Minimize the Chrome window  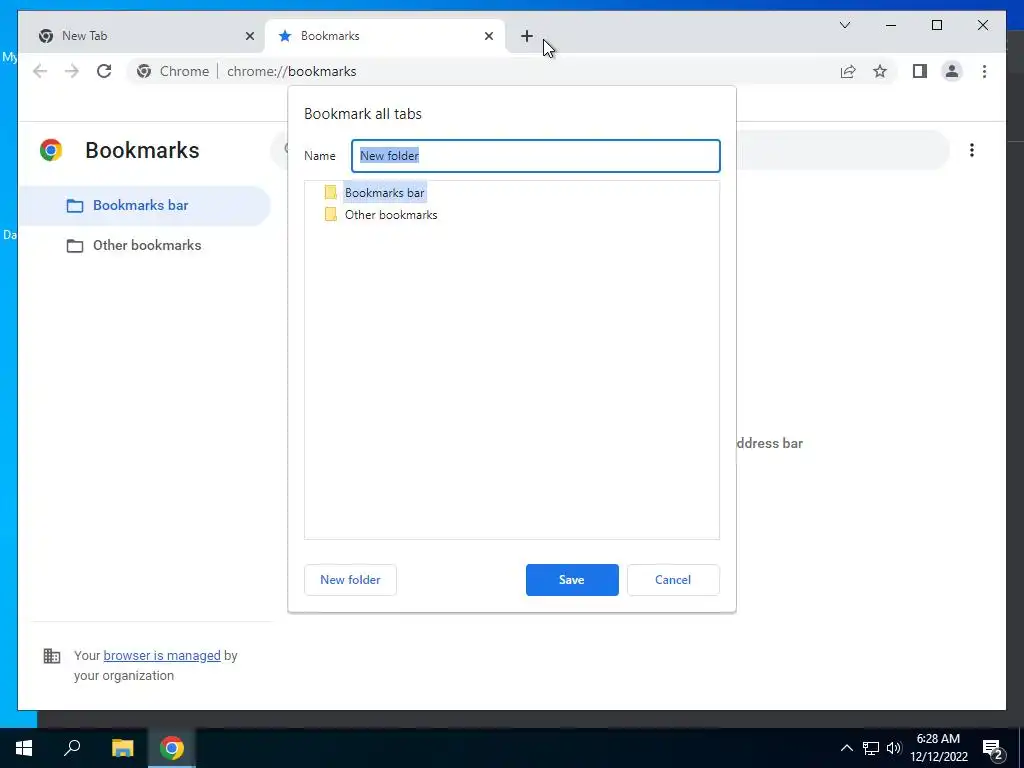(x=891, y=25)
